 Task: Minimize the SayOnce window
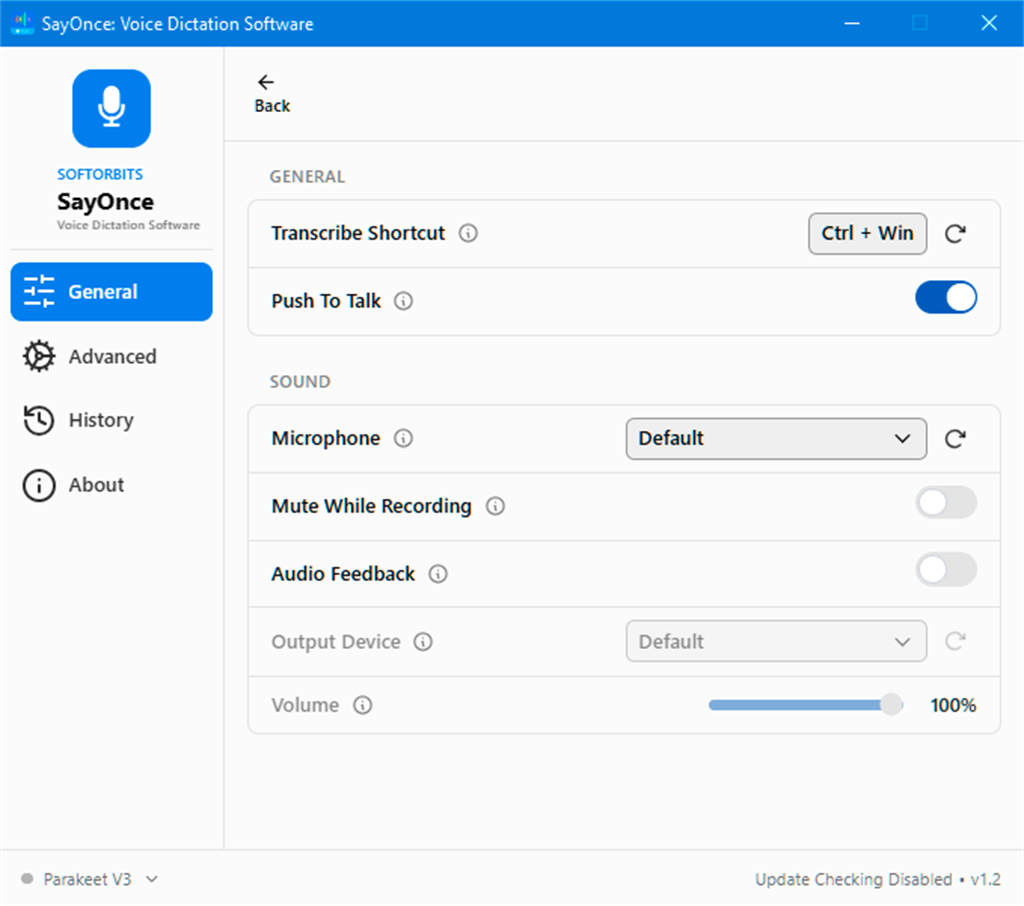click(852, 24)
